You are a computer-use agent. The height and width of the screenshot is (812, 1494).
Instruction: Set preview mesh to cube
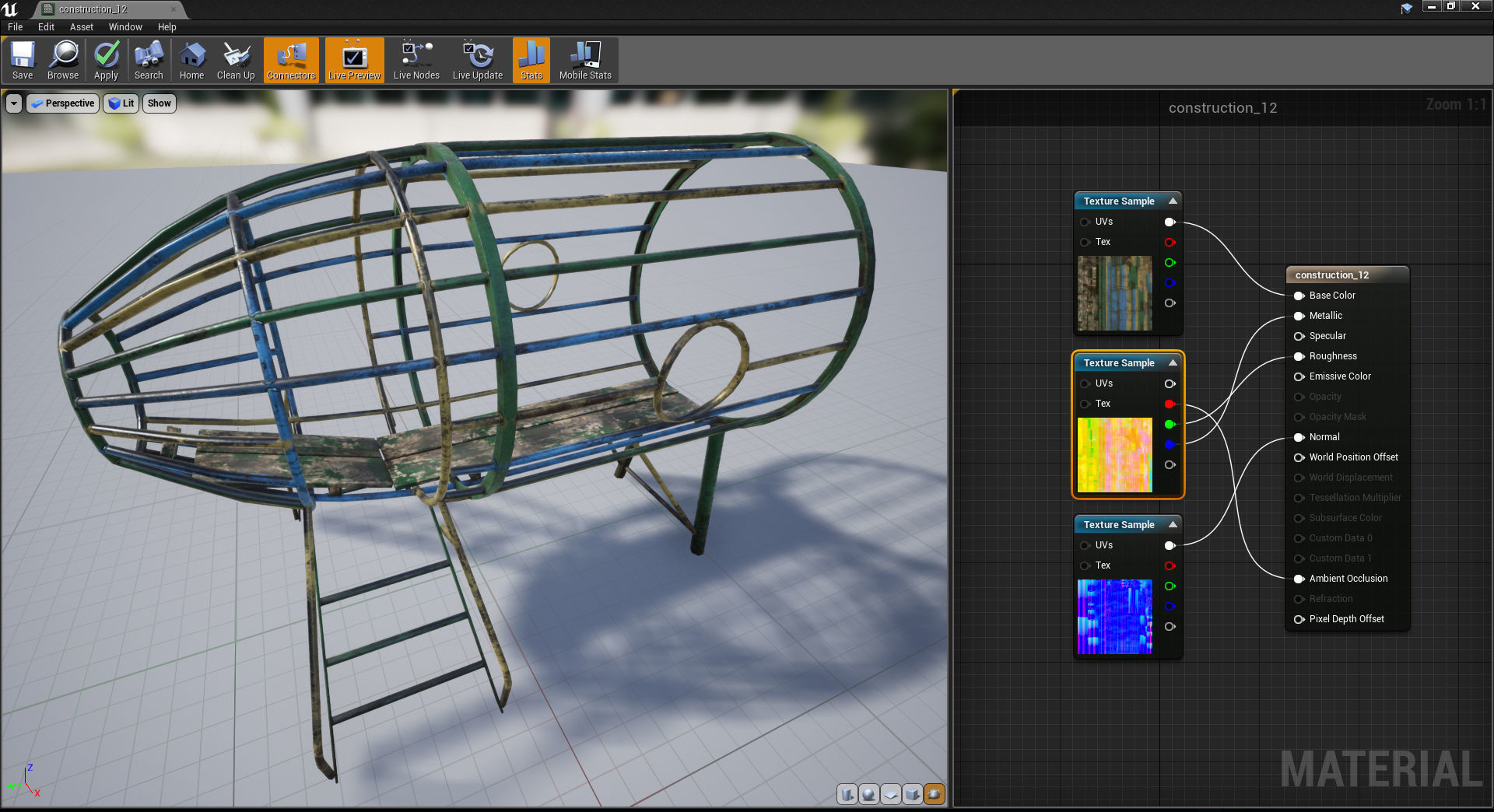[913, 794]
